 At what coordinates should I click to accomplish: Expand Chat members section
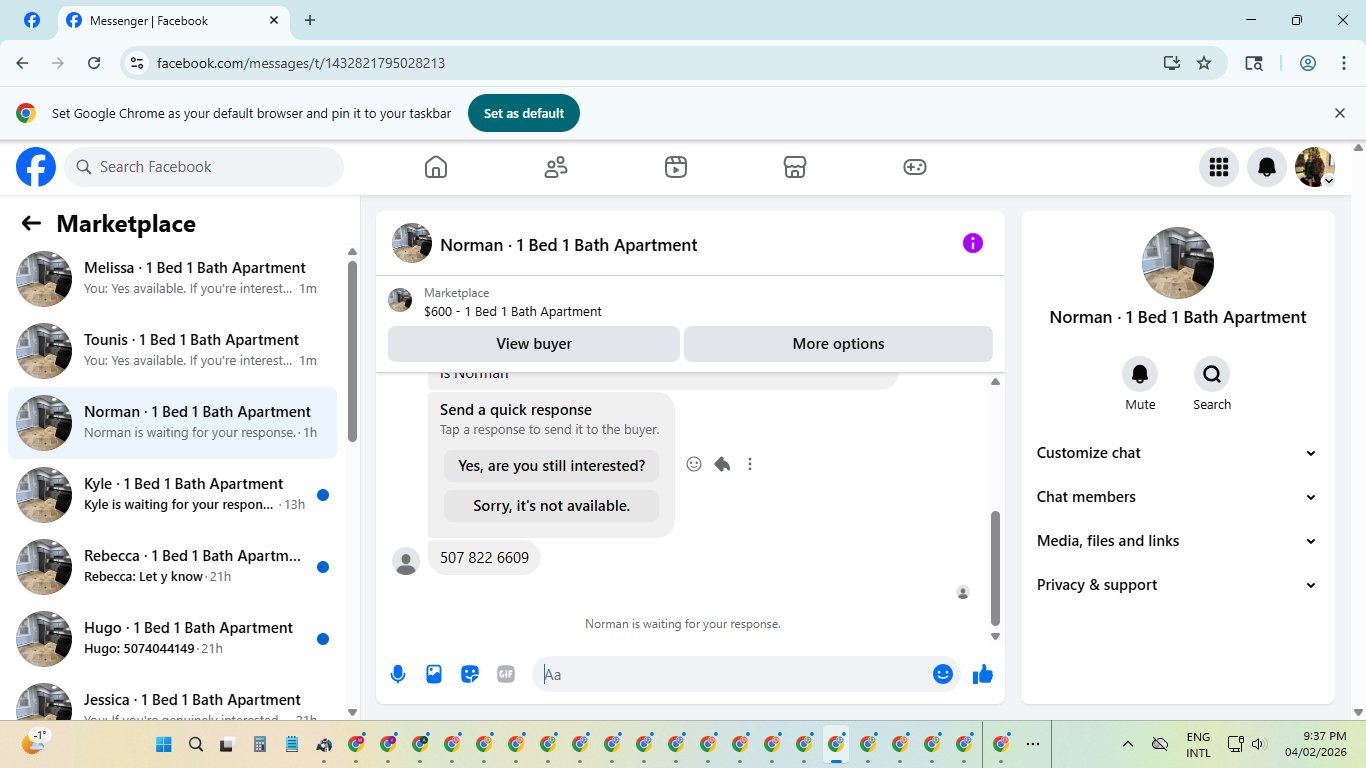[1177, 497]
